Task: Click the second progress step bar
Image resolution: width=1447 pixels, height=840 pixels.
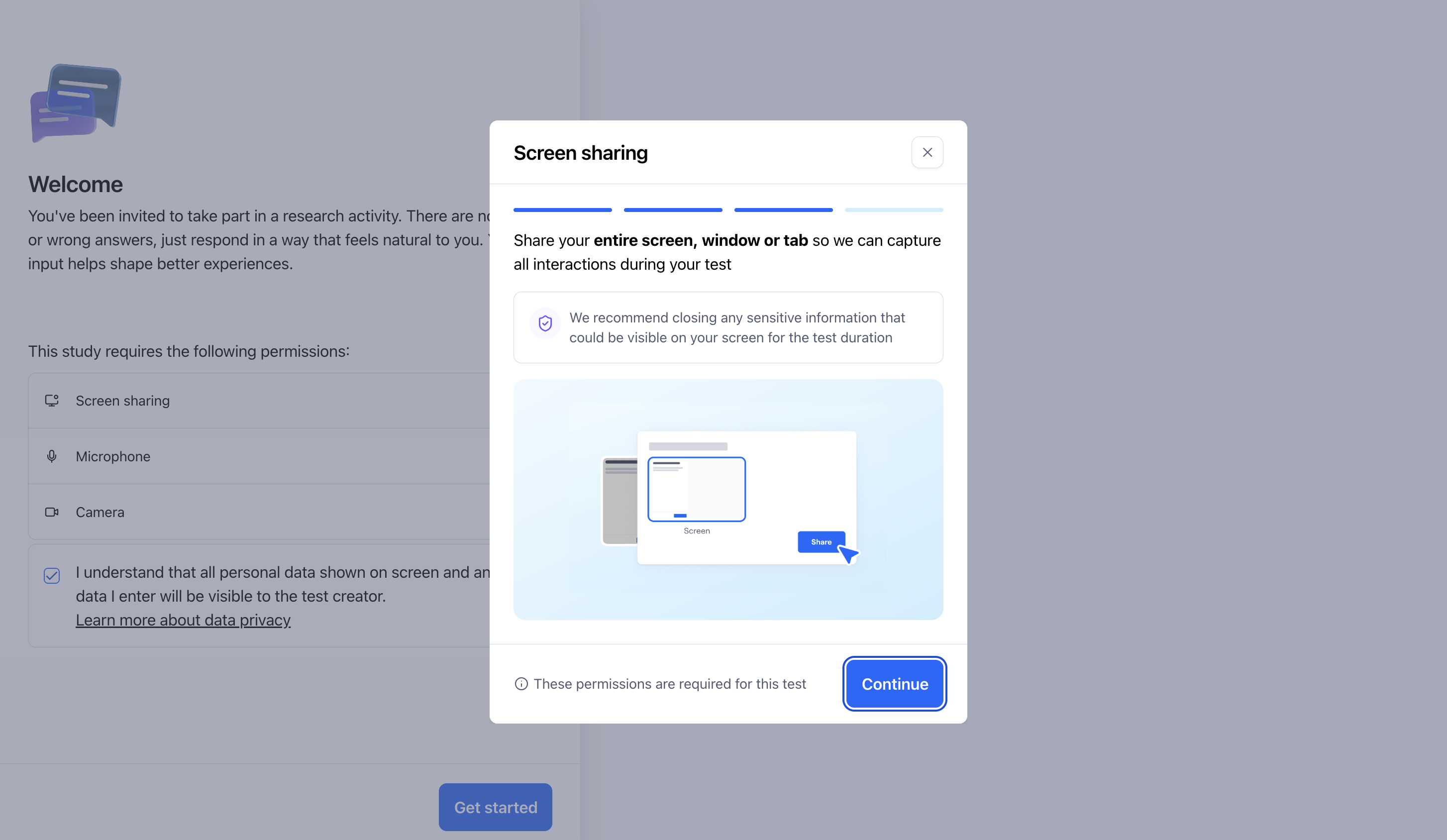Action: [672, 210]
